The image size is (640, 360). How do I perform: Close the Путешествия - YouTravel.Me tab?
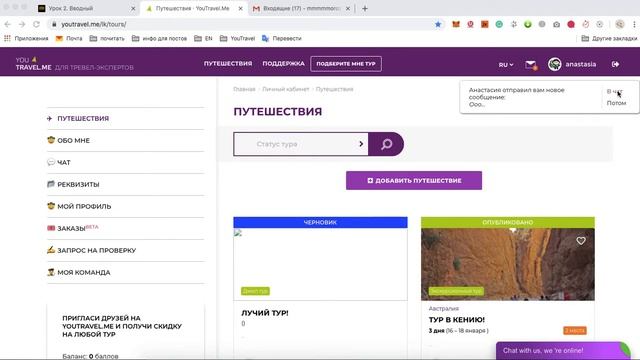click(x=240, y=8)
